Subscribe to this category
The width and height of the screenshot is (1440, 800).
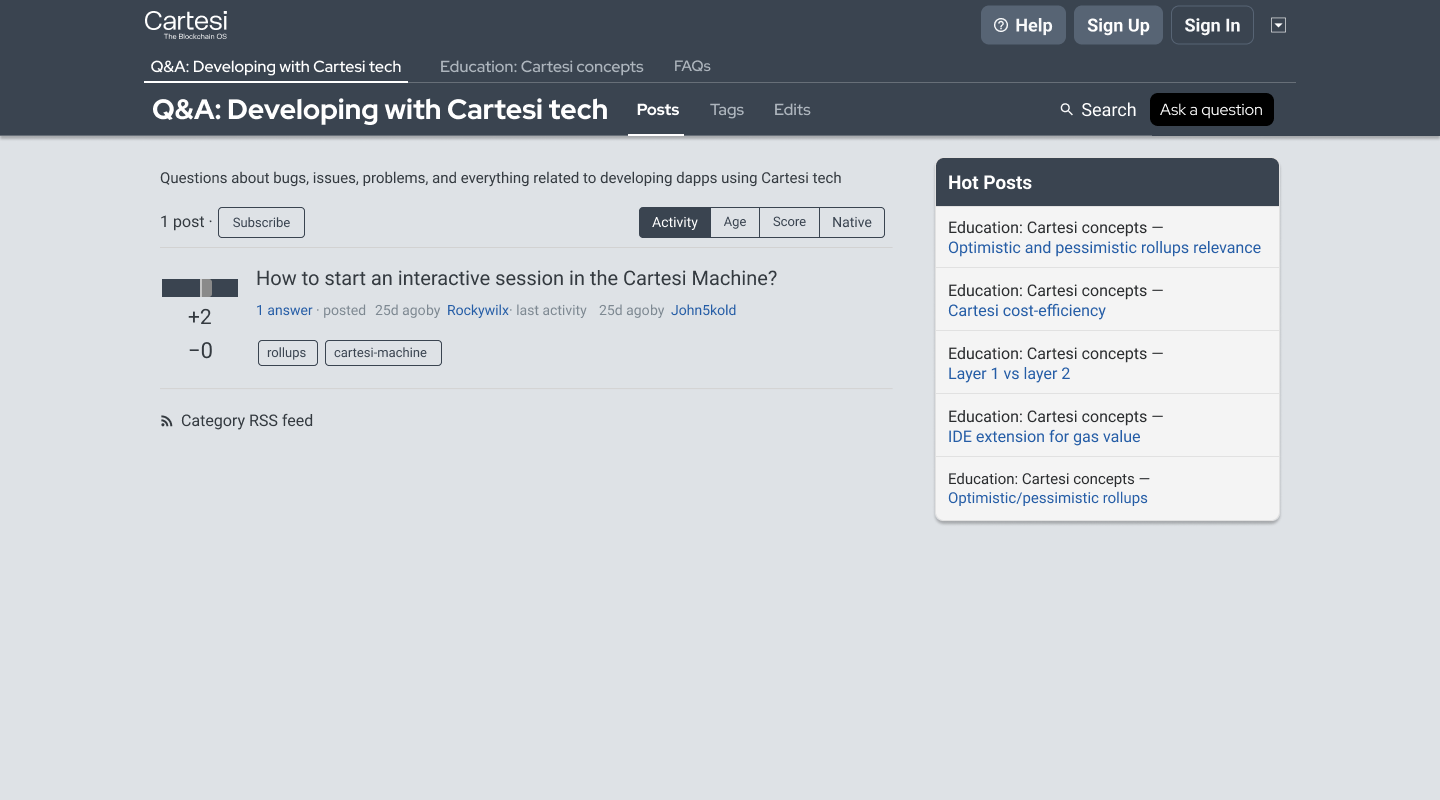coord(261,222)
